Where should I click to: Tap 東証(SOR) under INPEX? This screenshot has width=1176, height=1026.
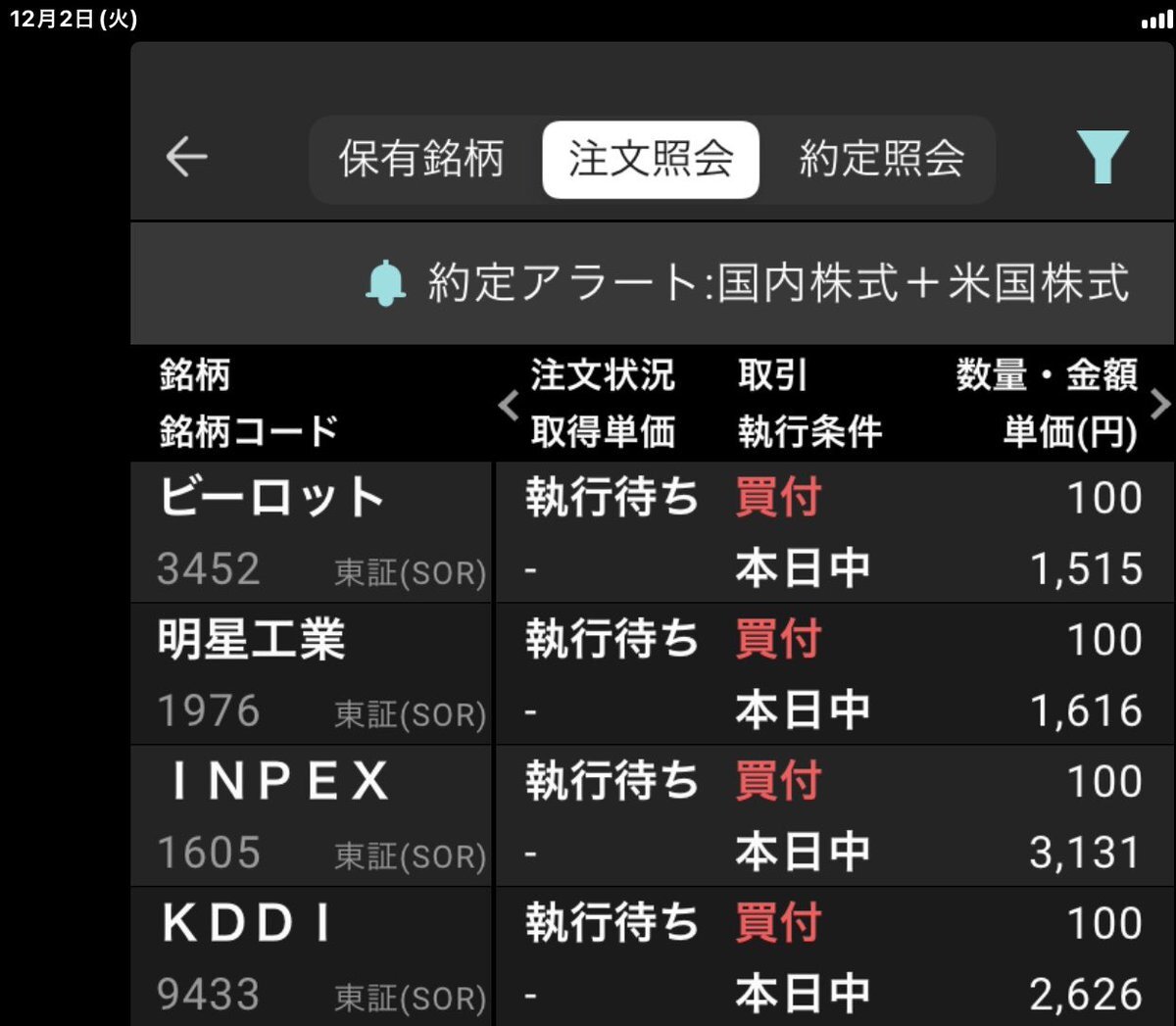(411, 857)
